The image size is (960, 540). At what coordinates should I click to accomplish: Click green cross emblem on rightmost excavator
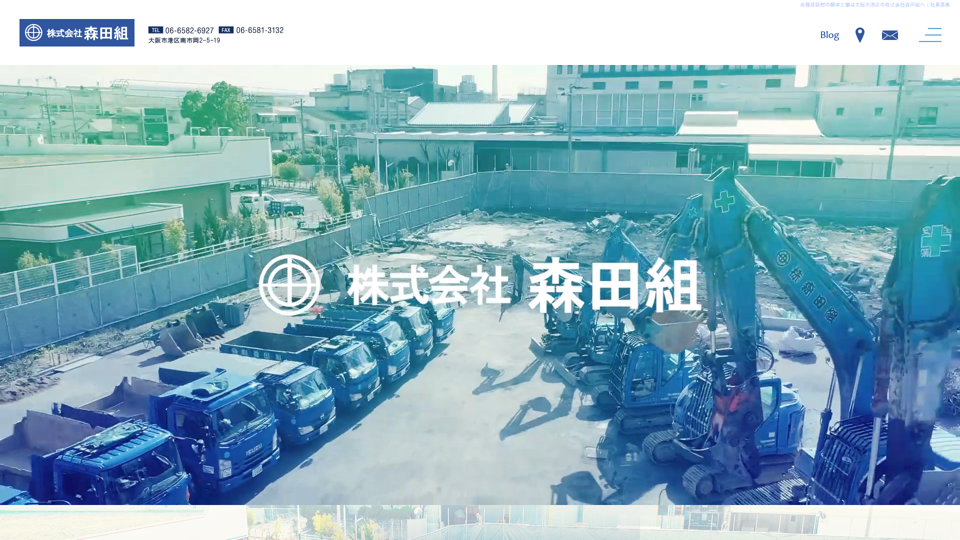coord(935,240)
